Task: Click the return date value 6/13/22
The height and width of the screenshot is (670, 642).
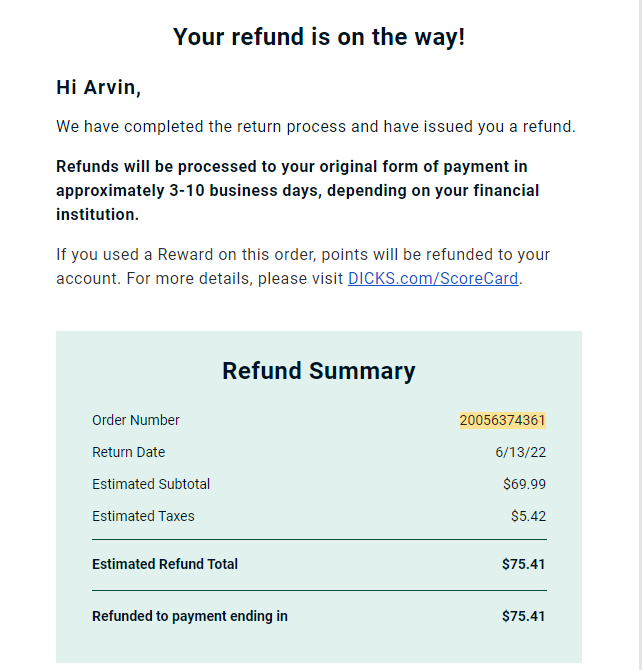Action: [x=521, y=452]
